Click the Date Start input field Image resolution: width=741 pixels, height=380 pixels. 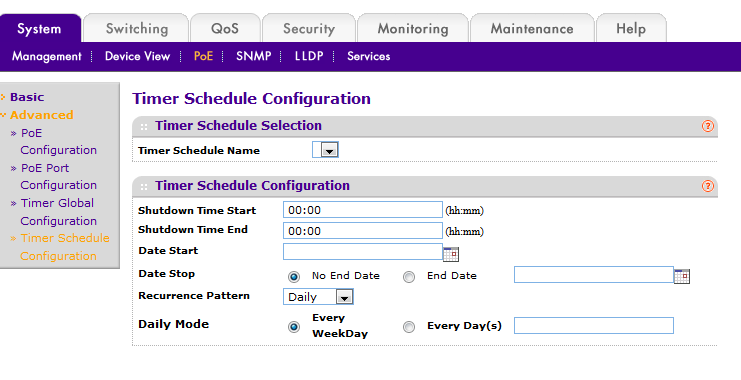(362, 251)
